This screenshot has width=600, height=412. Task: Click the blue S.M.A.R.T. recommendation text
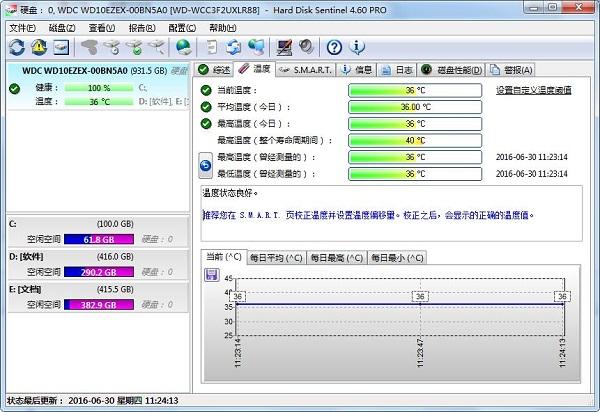[368, 215]
